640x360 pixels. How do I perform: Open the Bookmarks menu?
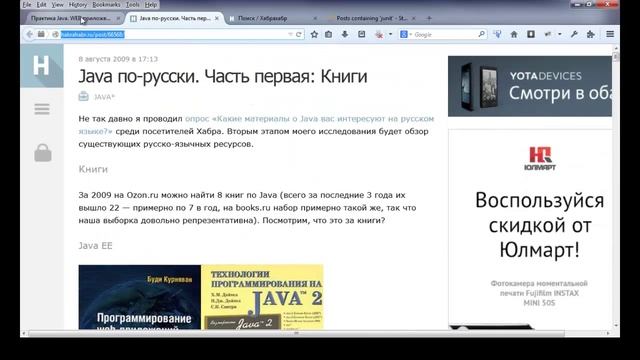(x=107, y=5)
